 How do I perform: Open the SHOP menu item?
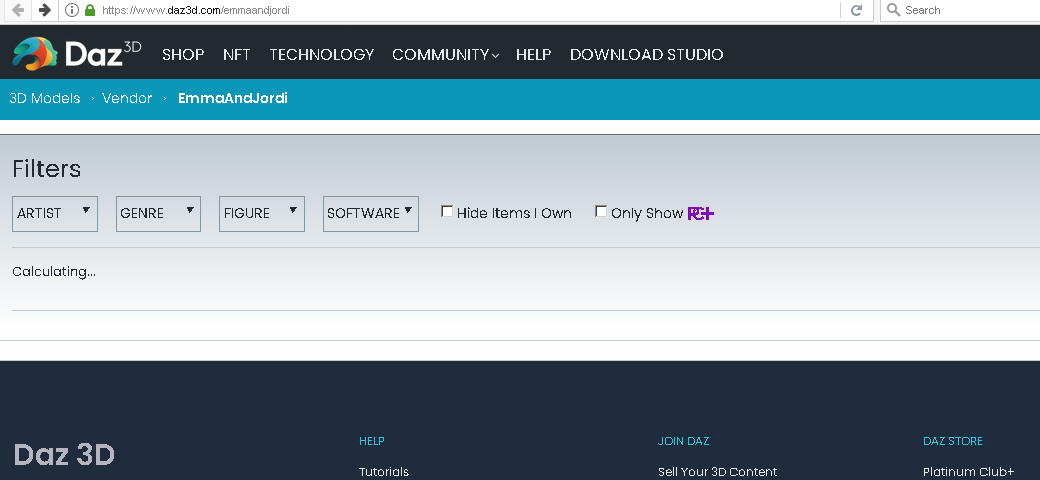(183, 54)
